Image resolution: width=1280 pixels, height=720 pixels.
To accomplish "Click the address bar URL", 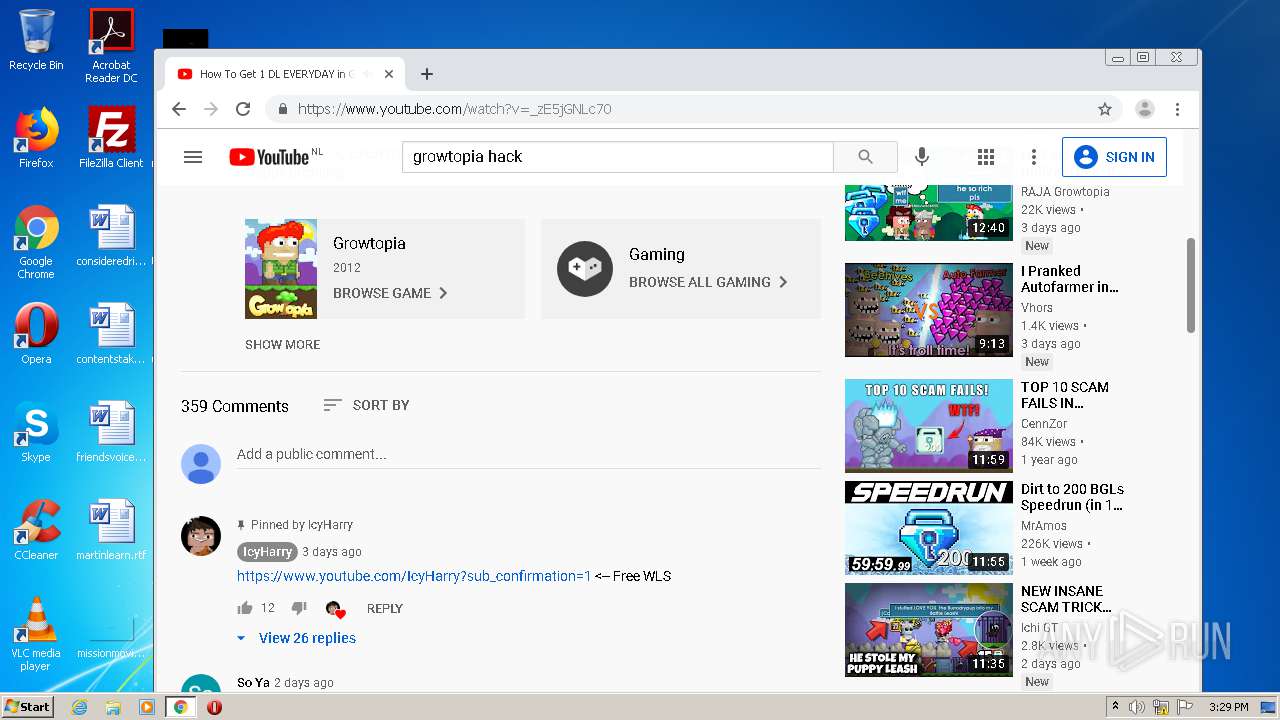I will pos(454,109).
